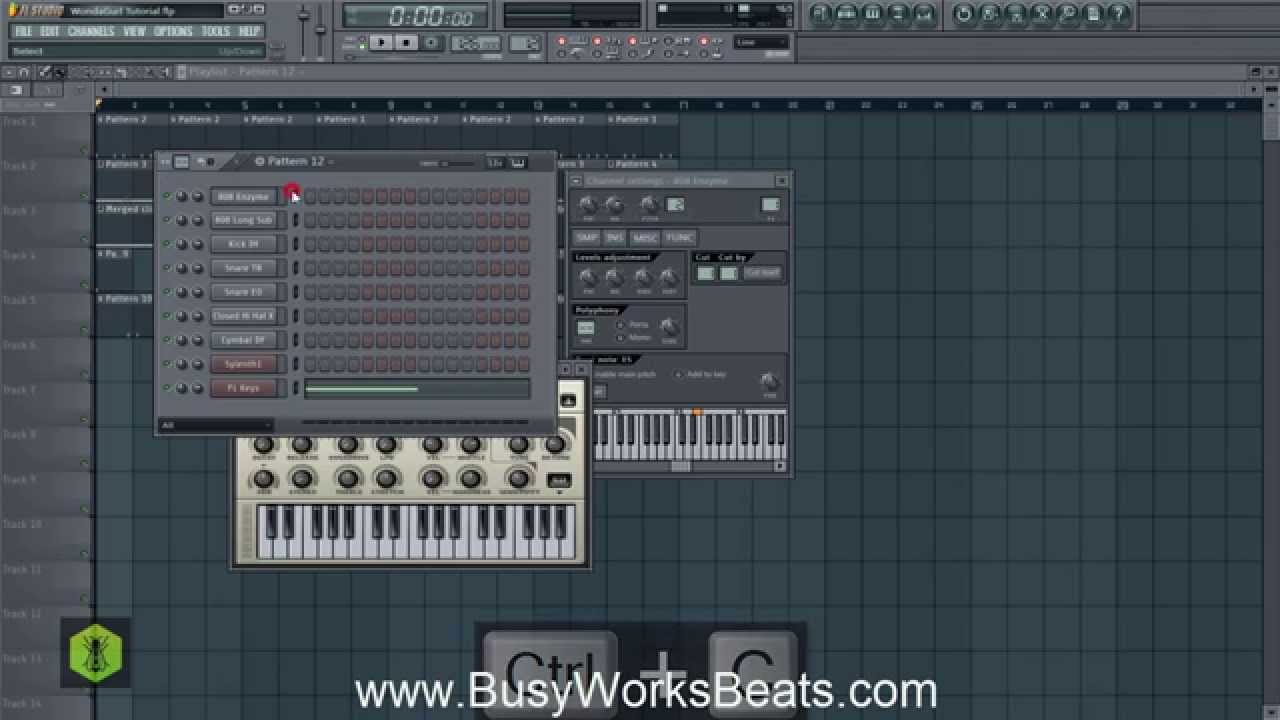
Task: Click the Stop transport button
Action: click(406, 43)
